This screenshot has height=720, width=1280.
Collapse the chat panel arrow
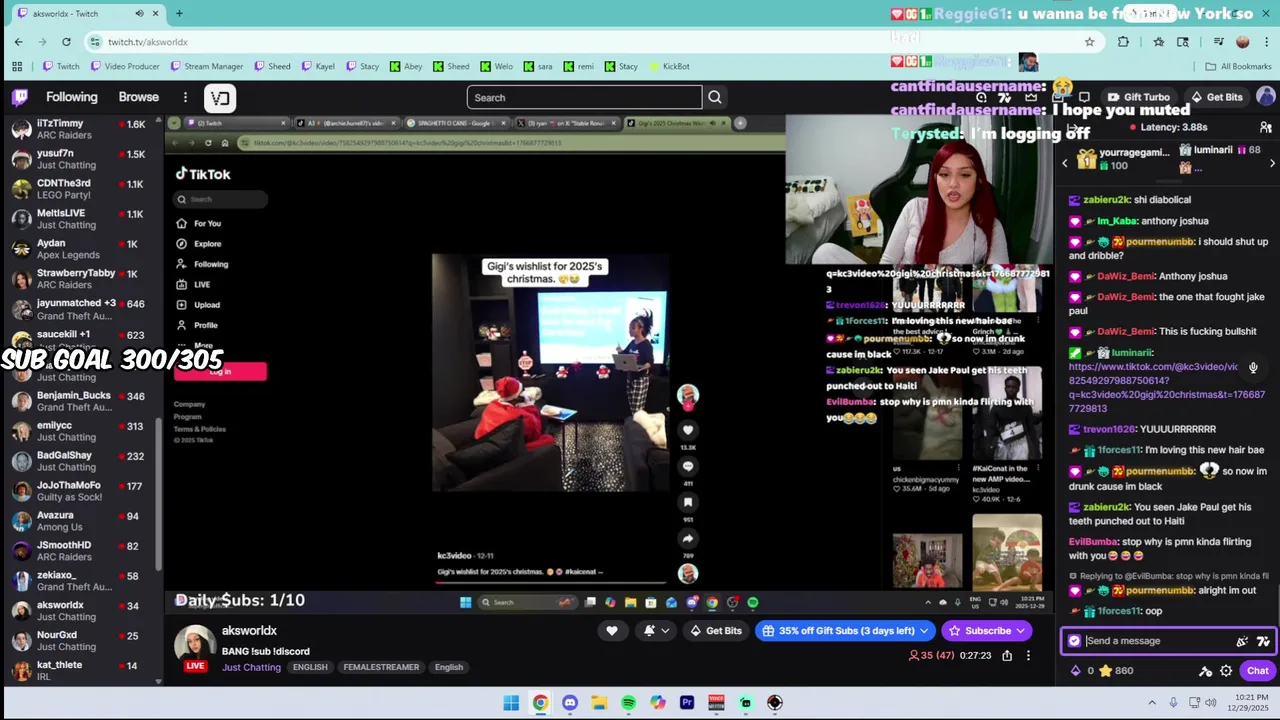click(x=1073, y=127)
